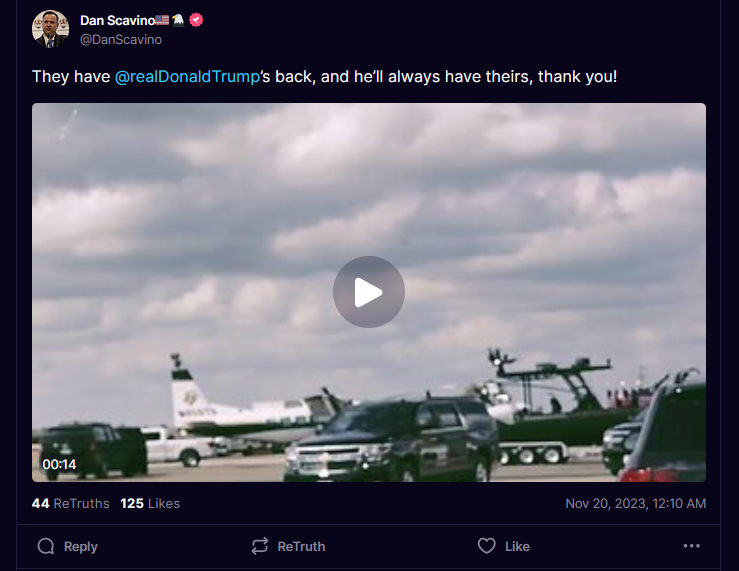Open the @realDonaldTrump mention link
The height and width of the screenshot is (571, 739).
coord(187,76)
